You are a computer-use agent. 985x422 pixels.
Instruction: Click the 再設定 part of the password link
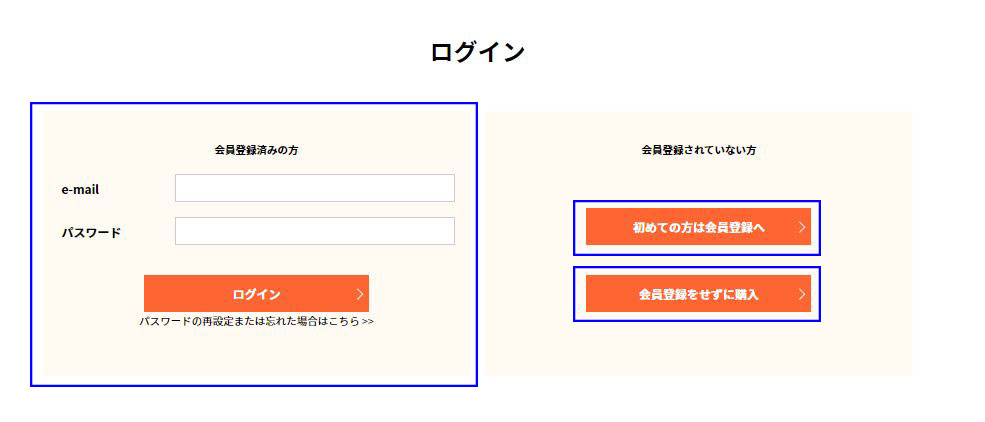click(x=215, y=322)
